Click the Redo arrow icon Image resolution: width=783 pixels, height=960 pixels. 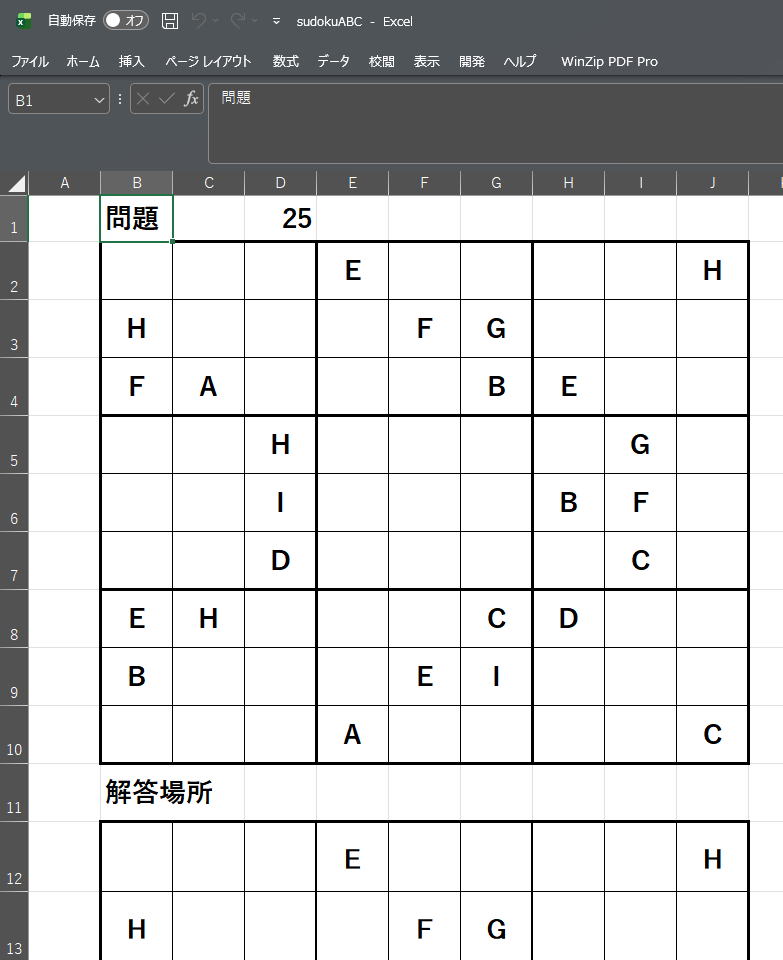238,21
